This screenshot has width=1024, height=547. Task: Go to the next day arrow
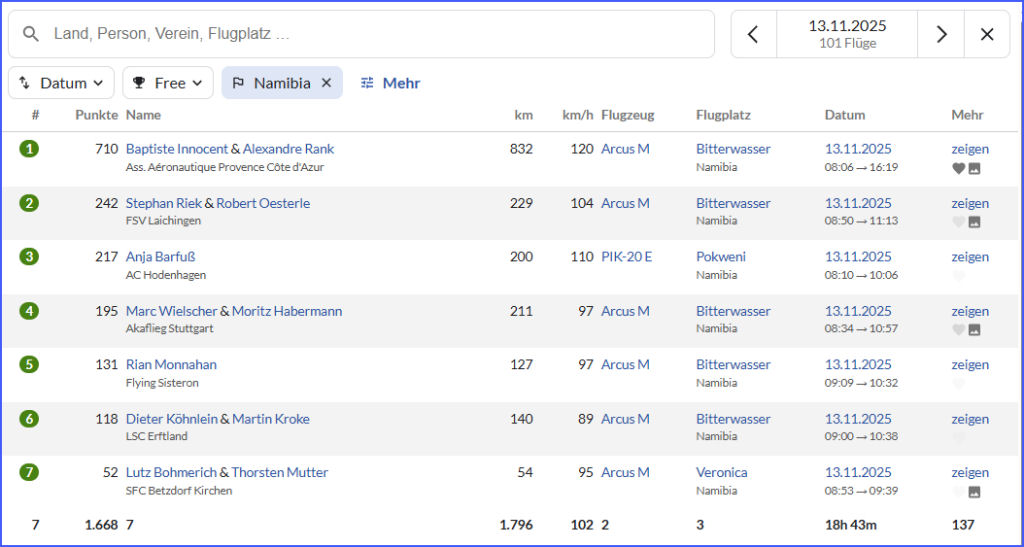[x=941, y=34]
